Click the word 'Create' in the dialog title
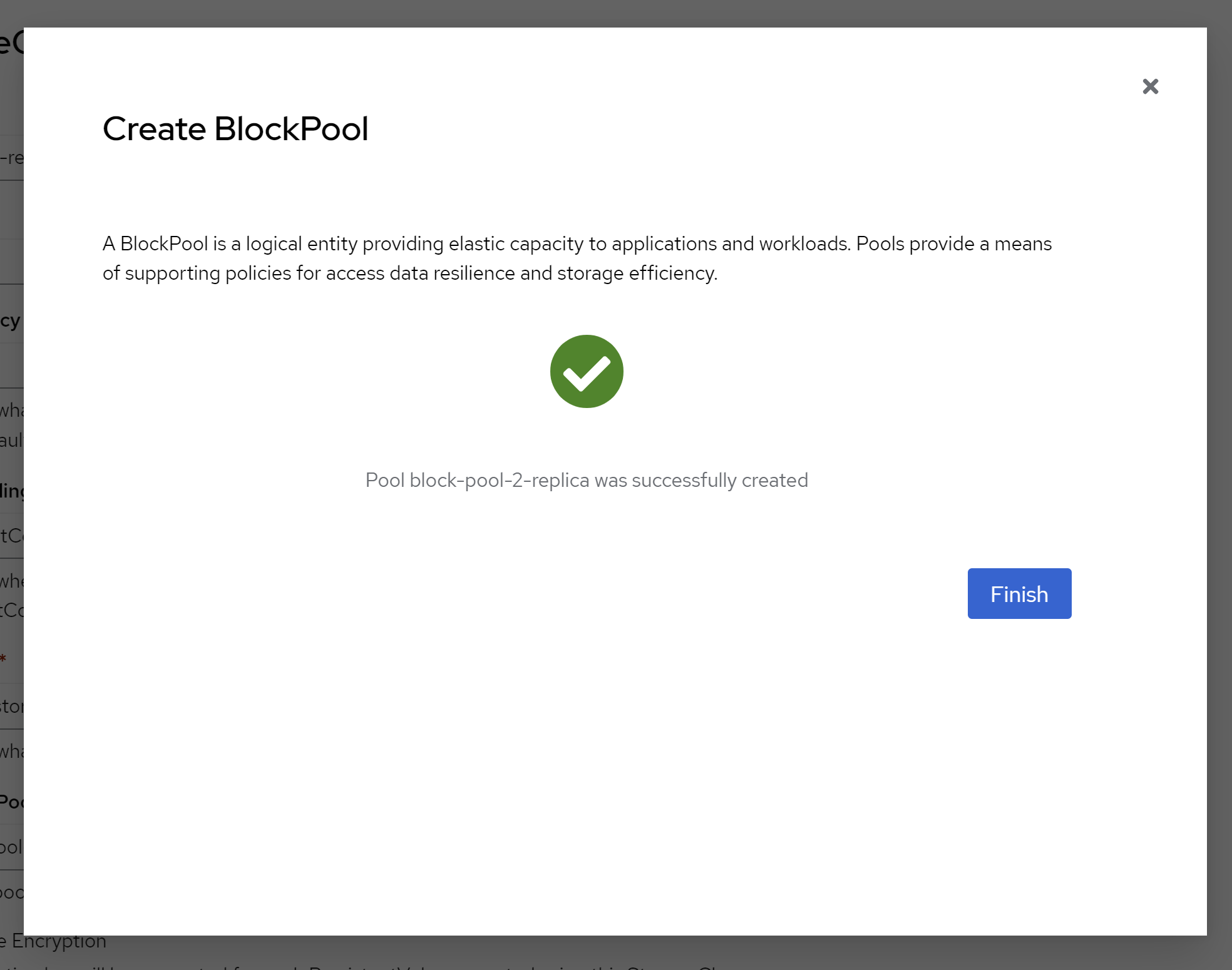 pyautogui.click(x=154, y=129)
